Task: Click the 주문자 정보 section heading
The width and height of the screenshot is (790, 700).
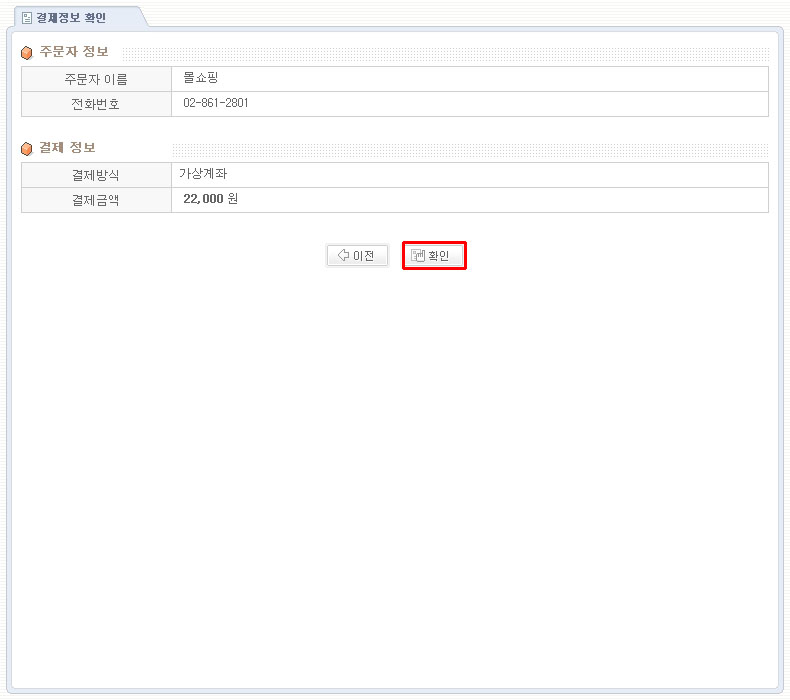Action: (74, 51)
